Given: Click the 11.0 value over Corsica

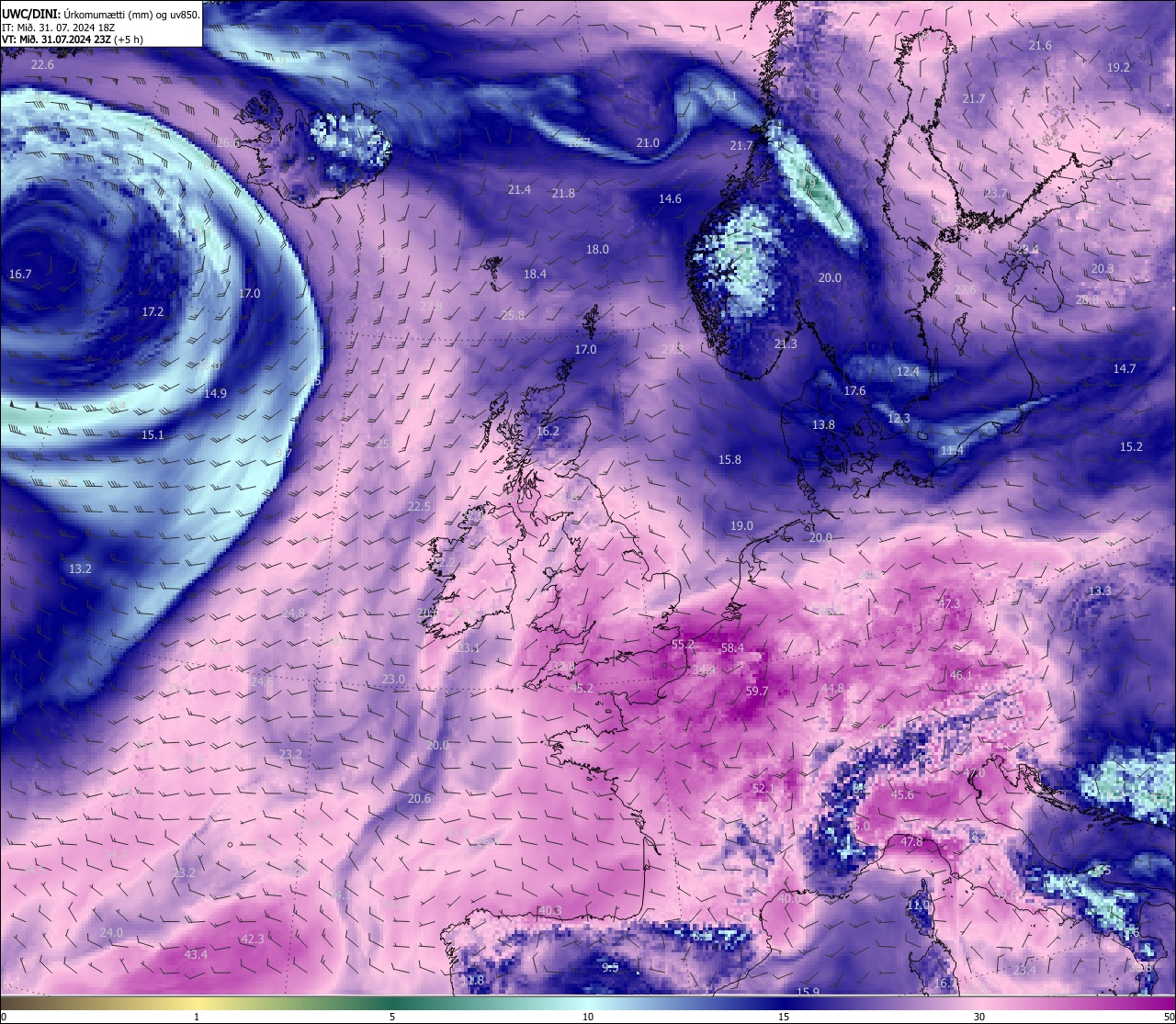Looking at the screenshot, I should tap(918, 905).
